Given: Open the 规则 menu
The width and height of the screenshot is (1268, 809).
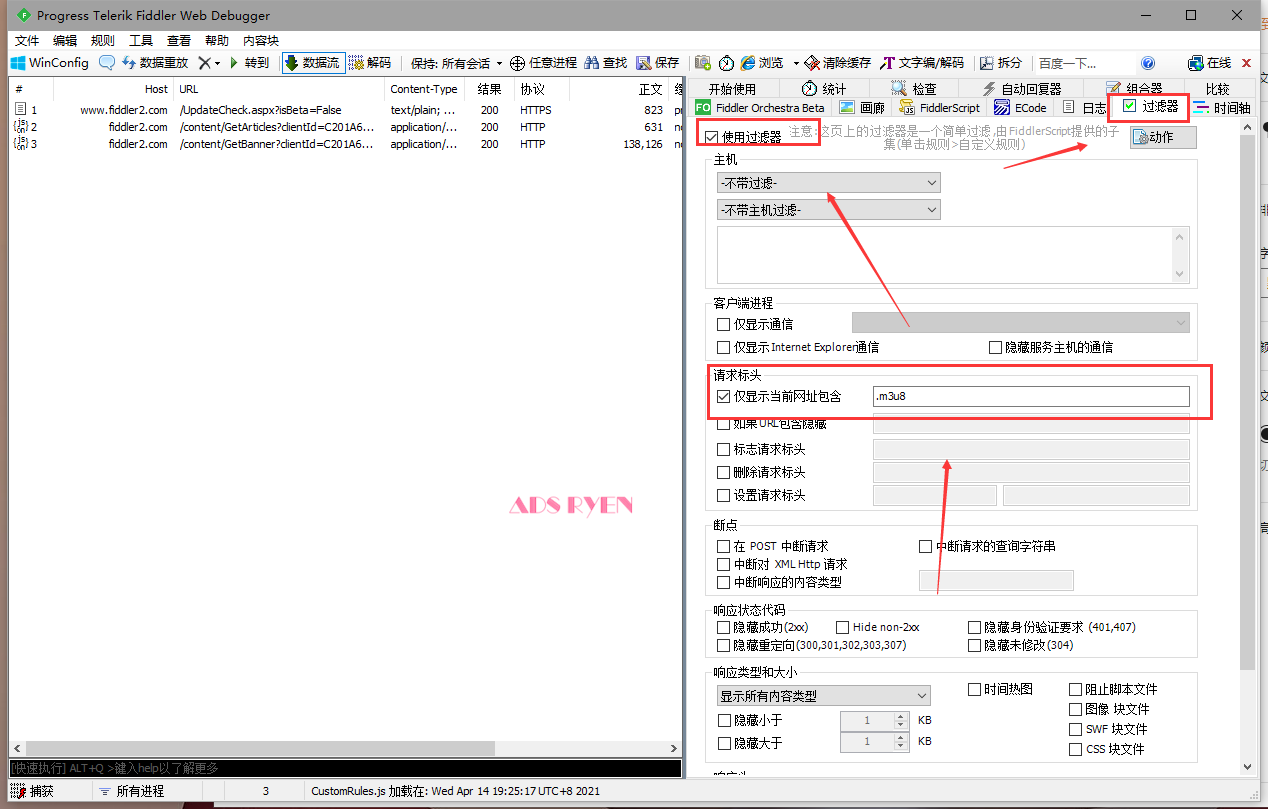Looking at the screenshot, I should tap(102, 40).
